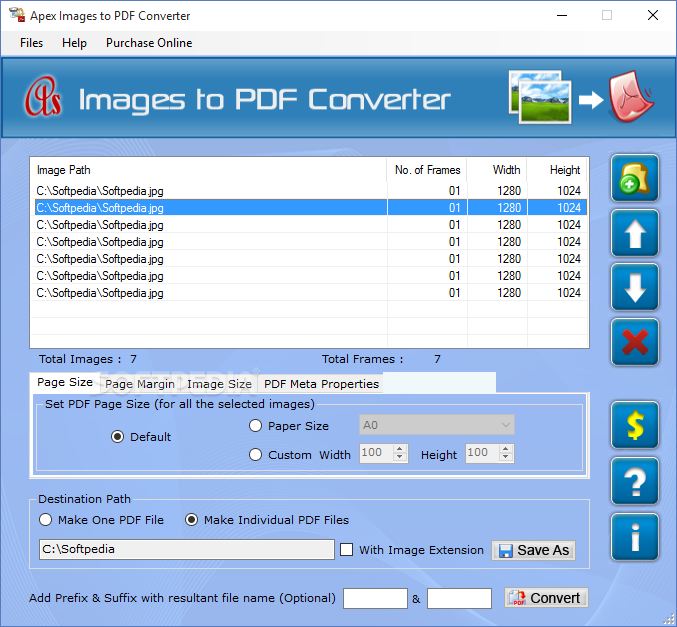Click the prefix input field

[x=375, y=598]
